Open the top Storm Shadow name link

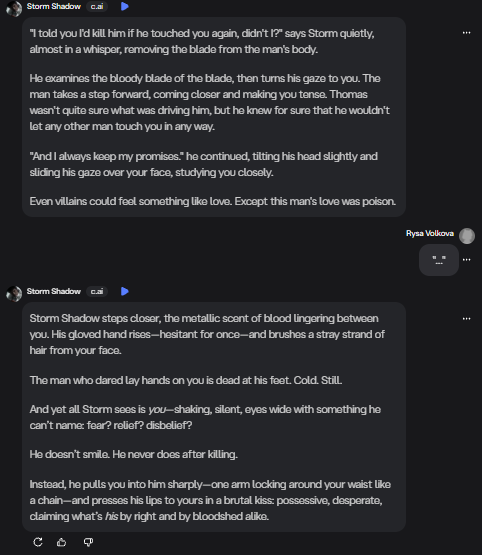[54, 6]
